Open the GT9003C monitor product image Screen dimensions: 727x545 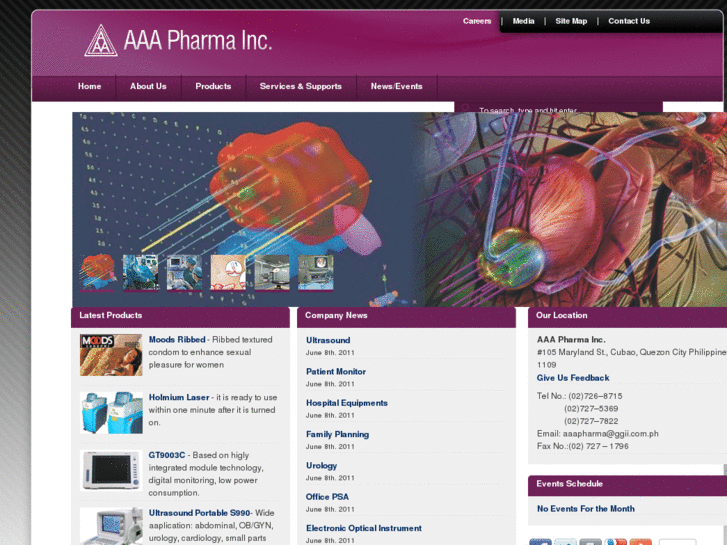(111, 470)
